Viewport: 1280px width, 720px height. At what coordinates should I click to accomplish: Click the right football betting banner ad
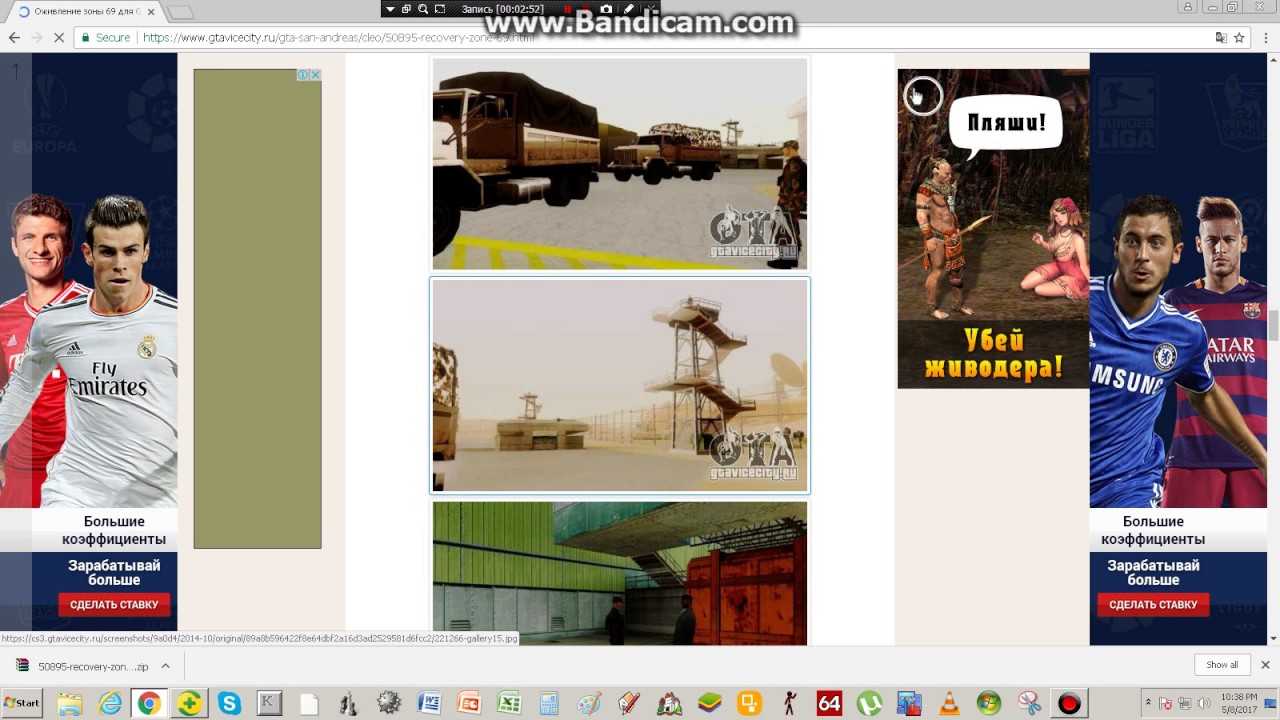pyautogui.click(x=1178, y=350)
